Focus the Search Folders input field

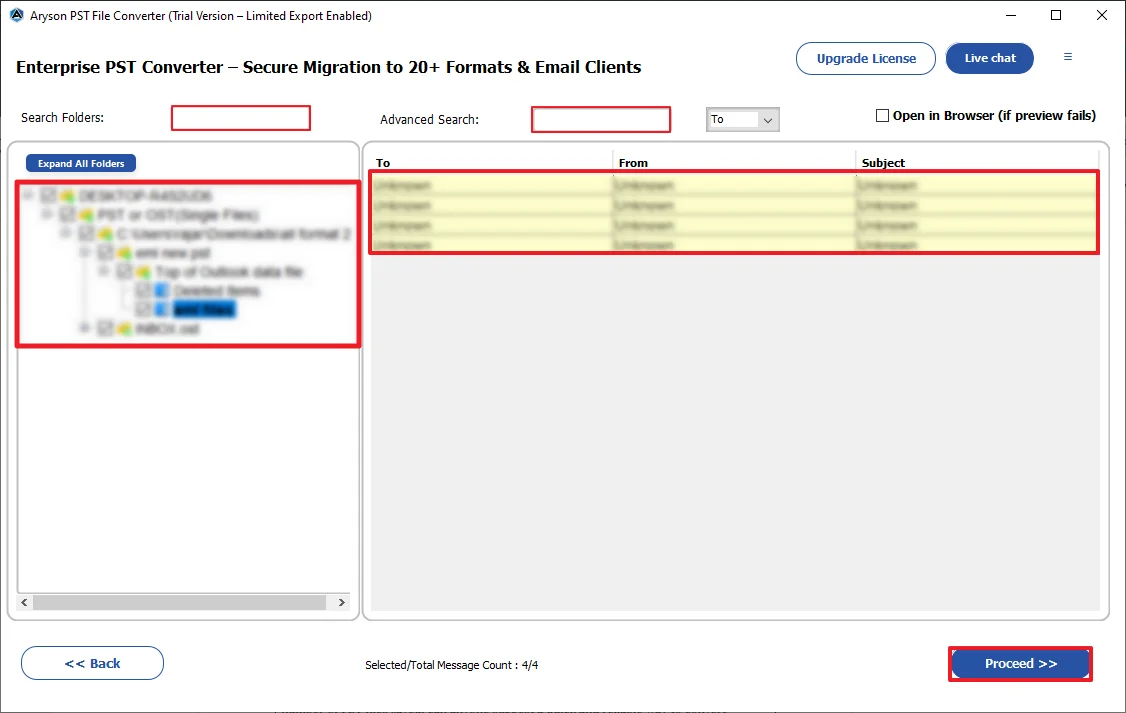click(x=241, y=118)
